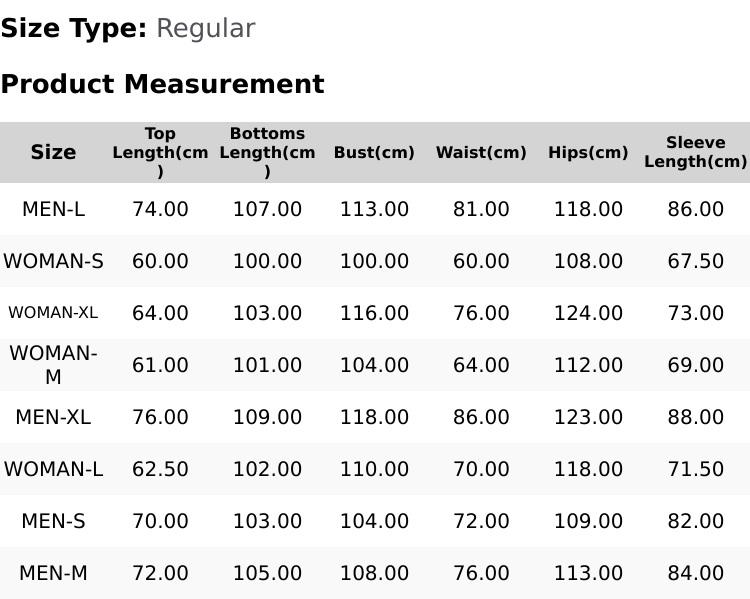The image size is (750, 599).
Task: Click WOMAN-XL hips value 124.00
Action: tap(588, 313)
